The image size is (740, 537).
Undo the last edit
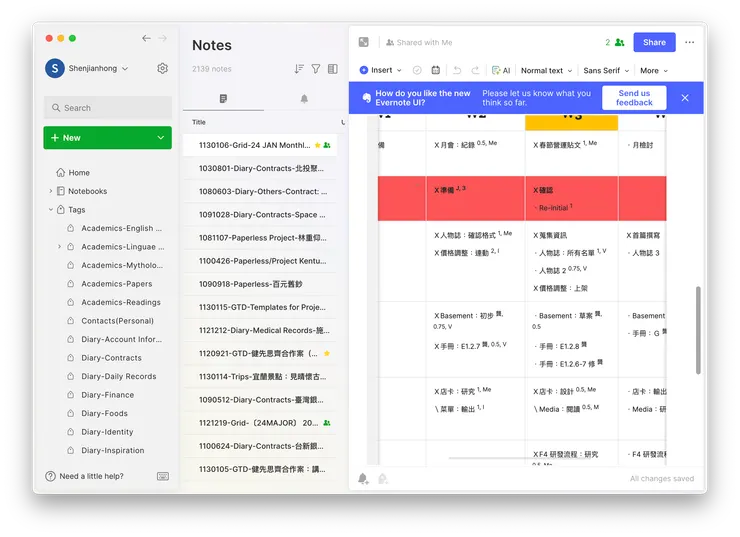point(457,70)
